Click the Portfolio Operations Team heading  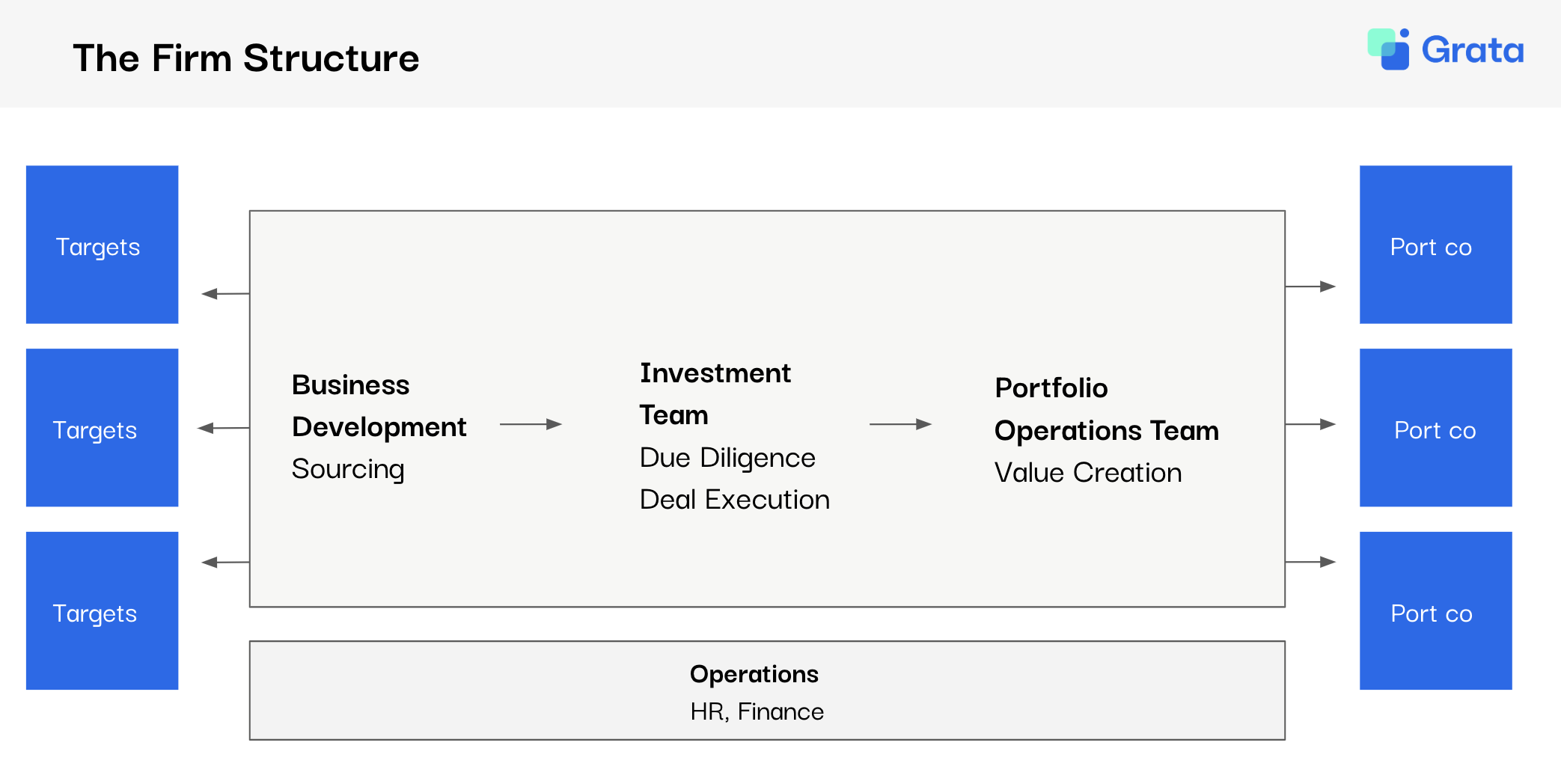pos(1106,409)
